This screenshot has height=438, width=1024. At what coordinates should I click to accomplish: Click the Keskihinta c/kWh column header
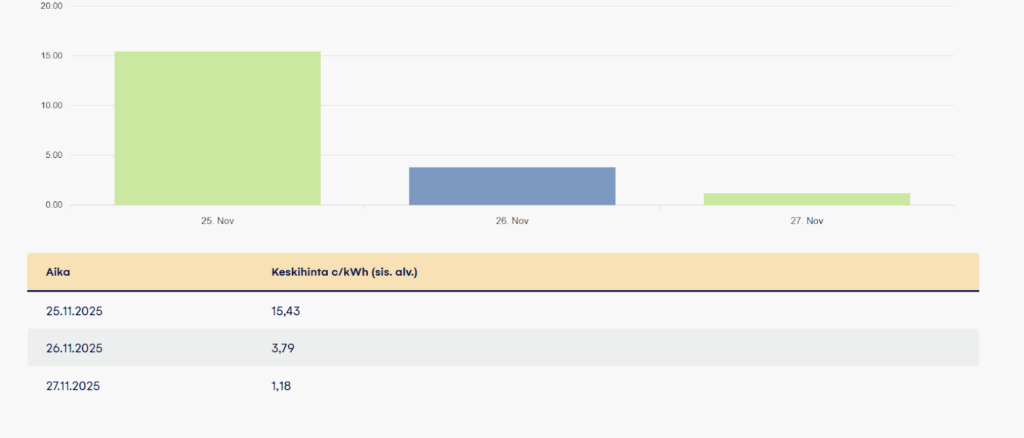(344, 272)
